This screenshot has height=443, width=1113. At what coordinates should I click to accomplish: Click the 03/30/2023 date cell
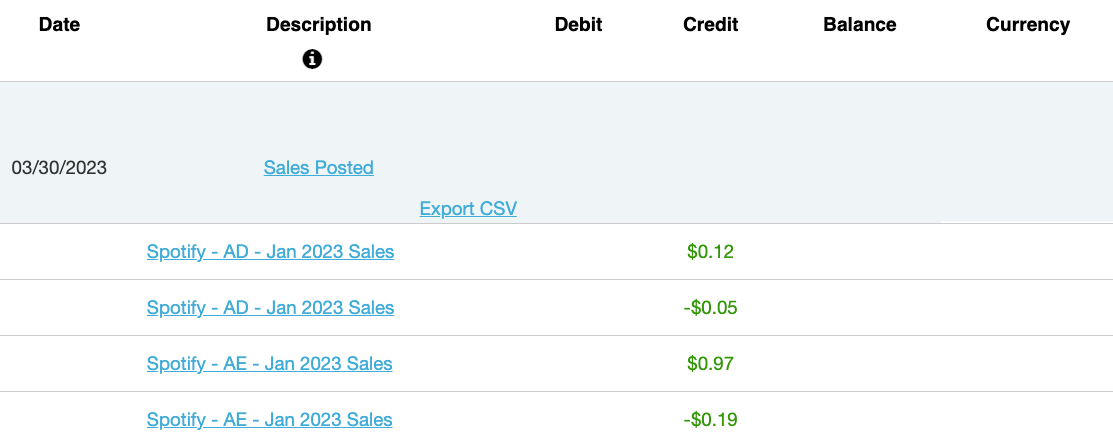59,168
